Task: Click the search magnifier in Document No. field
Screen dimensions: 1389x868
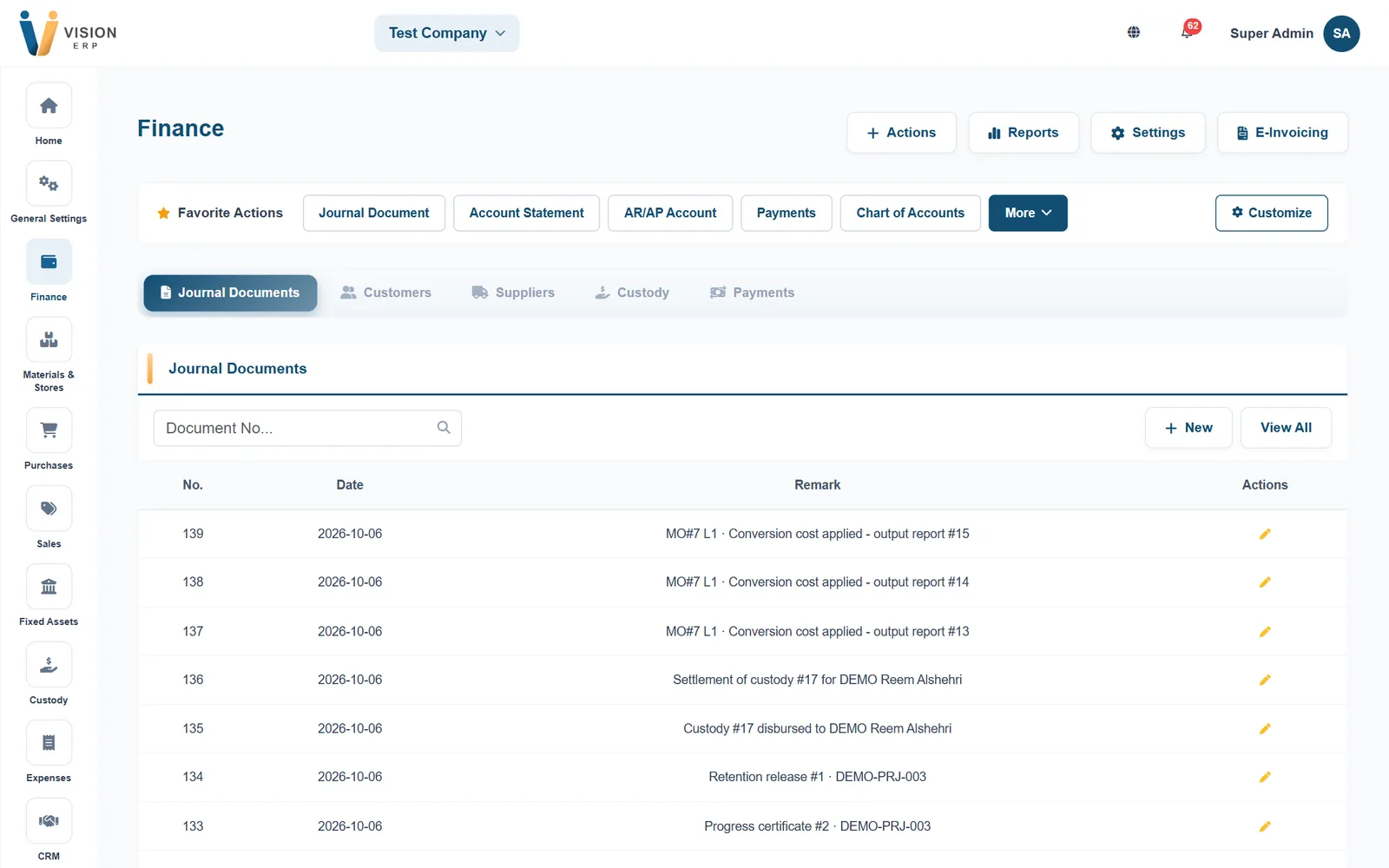Action: click(x=444, y=428)
